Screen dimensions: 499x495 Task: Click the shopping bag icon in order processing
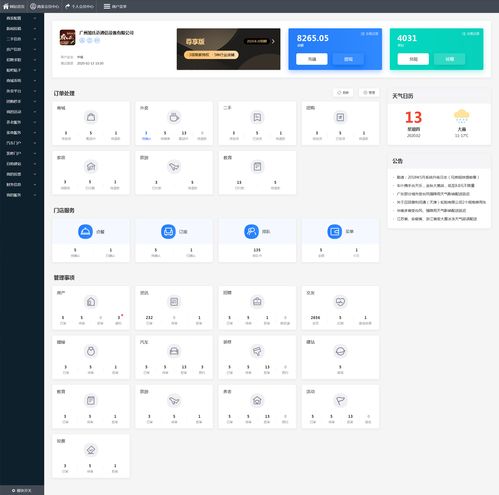91,117
